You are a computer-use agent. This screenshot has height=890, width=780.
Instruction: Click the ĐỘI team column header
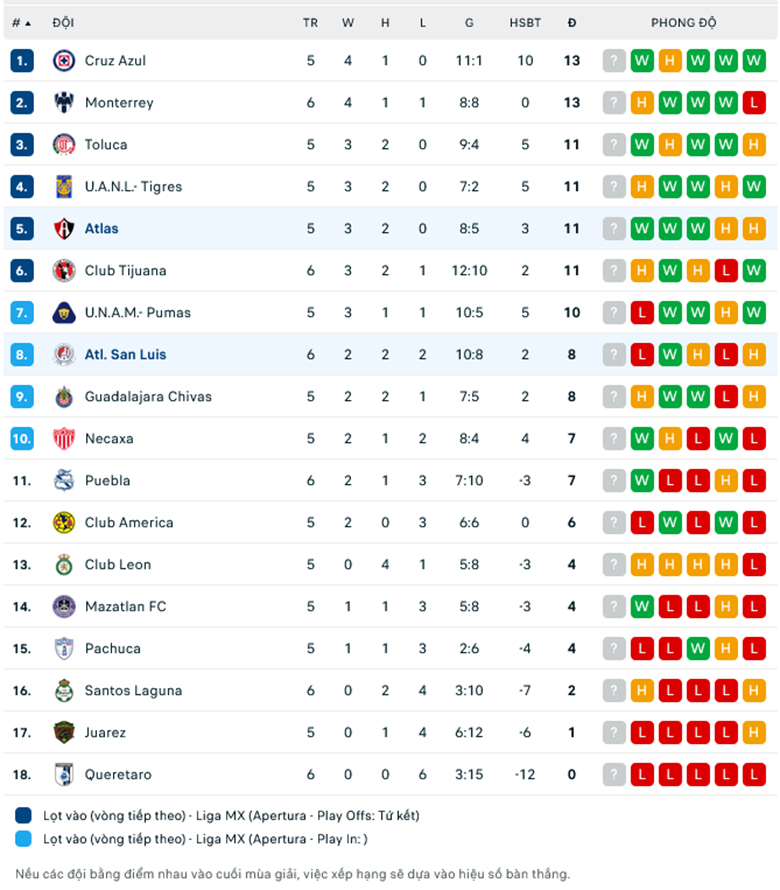63,23
